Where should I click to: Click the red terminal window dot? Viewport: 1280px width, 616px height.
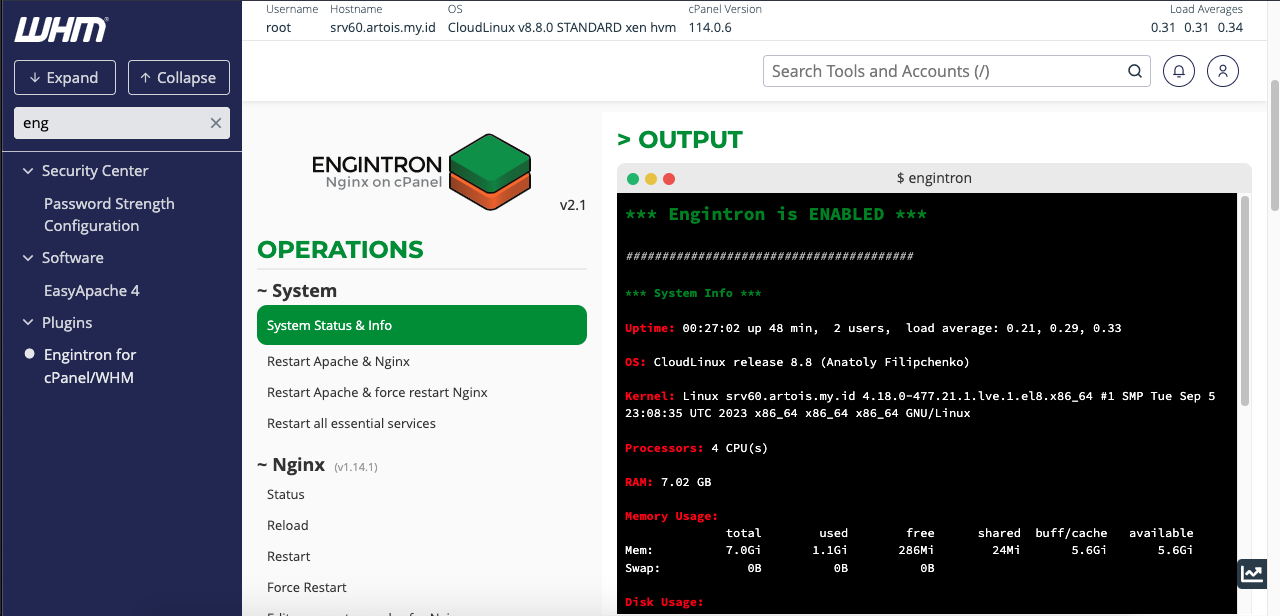669,179
